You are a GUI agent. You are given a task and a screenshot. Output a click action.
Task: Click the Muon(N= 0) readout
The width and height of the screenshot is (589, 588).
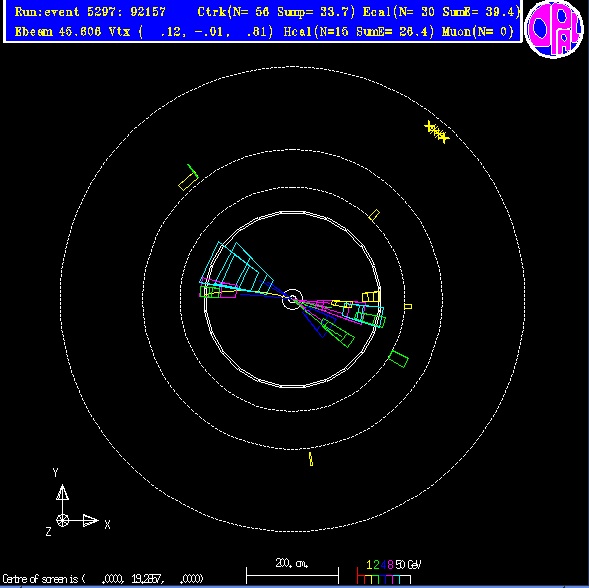pos(478,32)
